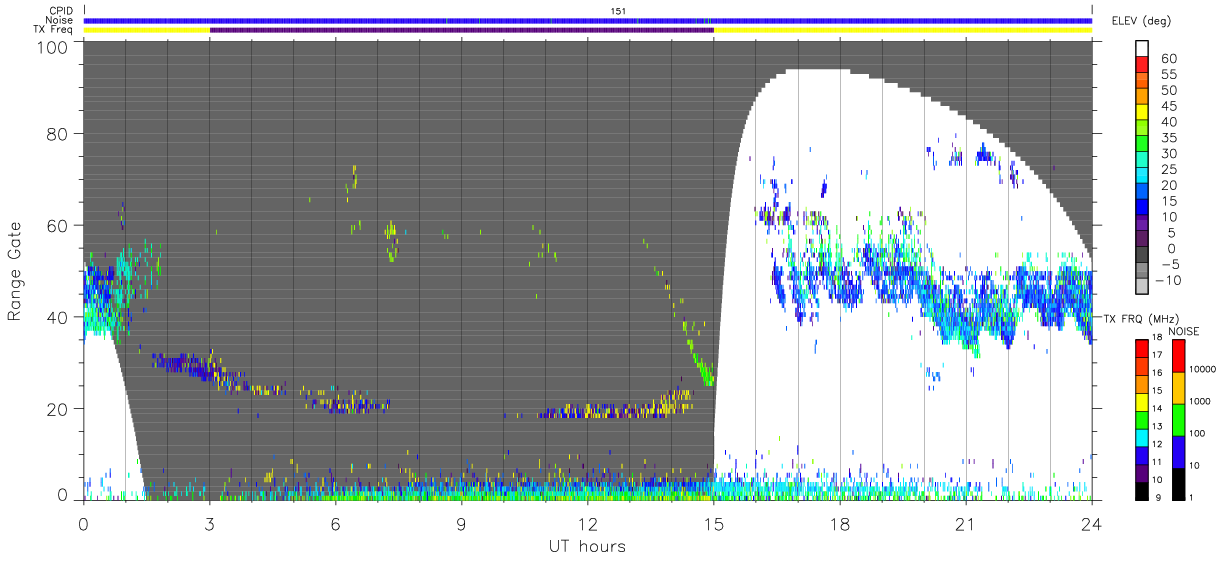Click the Noise row label above the plot
The image size is (1228, 567).
(x=61, y=20)
